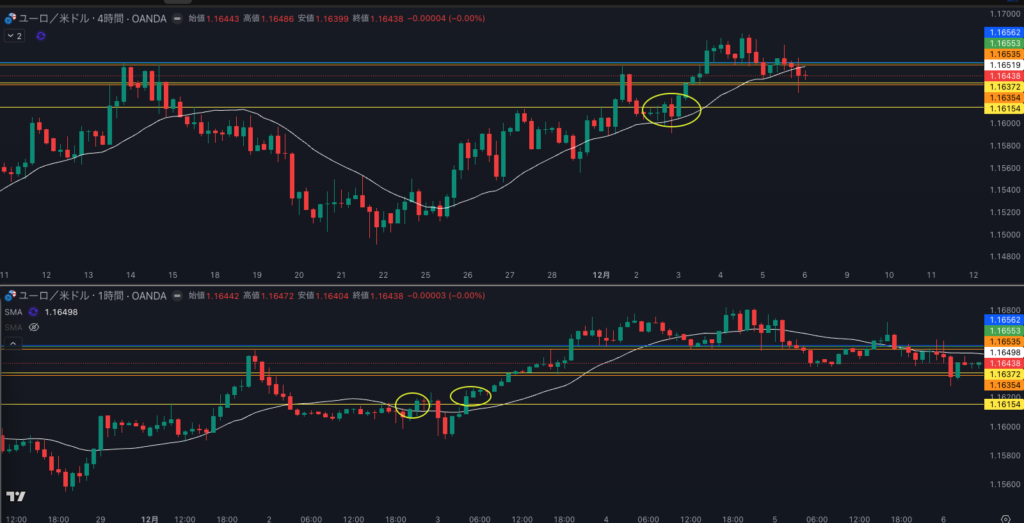Click the TradingView logo in lower chart
1024x523 pixels.
pyautogui.click(x=15, y=496)
